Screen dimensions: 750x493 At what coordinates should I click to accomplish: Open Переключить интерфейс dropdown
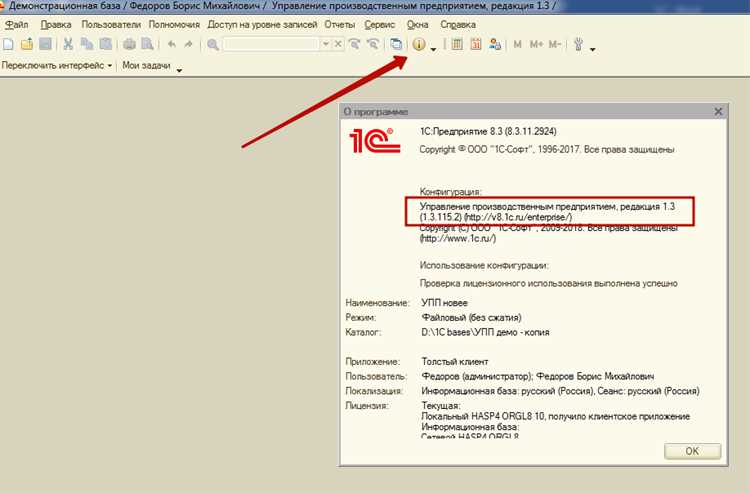[56, 66]
